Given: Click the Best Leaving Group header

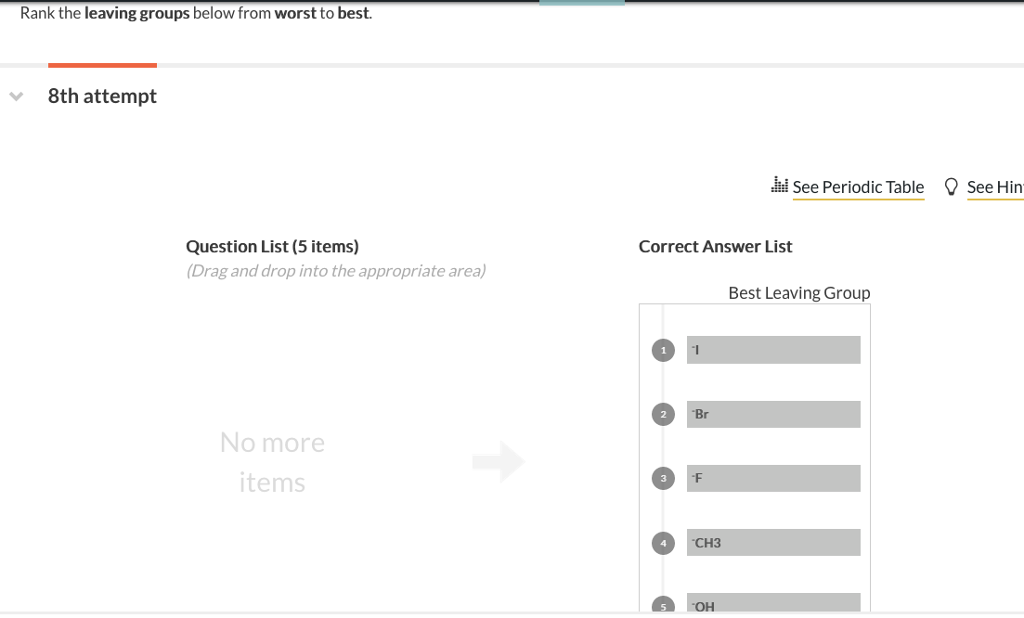Looking at the screenshot, I should [x=798, y=292].
